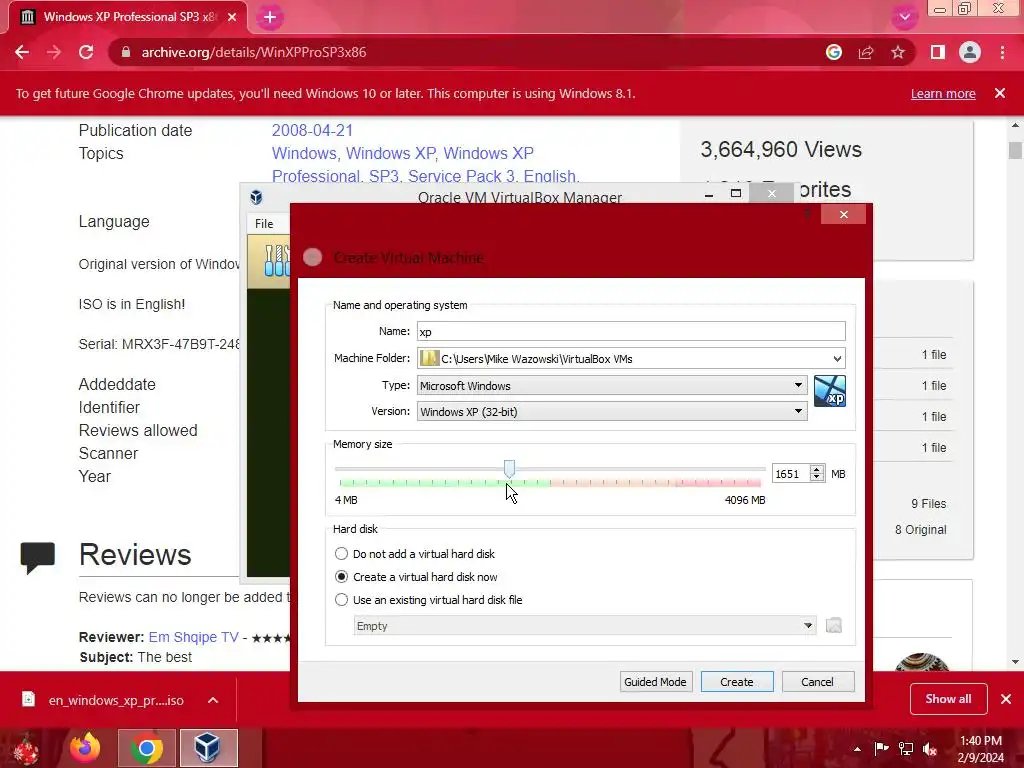Image resolution: width=1024 pixels, height=768 pixels.
Task: Decrease memory with the spinner down arrow
Action: coord(817,478)
